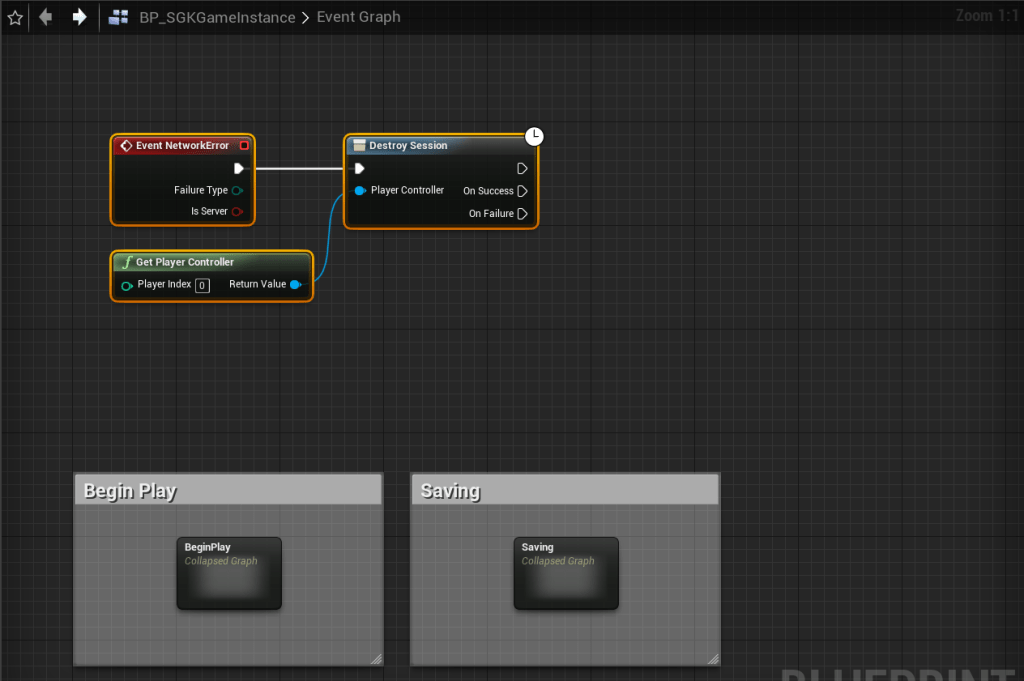Screen dimensions: 1024x681
Task: Navigate back with the left arrow
Action: point(45,17)
